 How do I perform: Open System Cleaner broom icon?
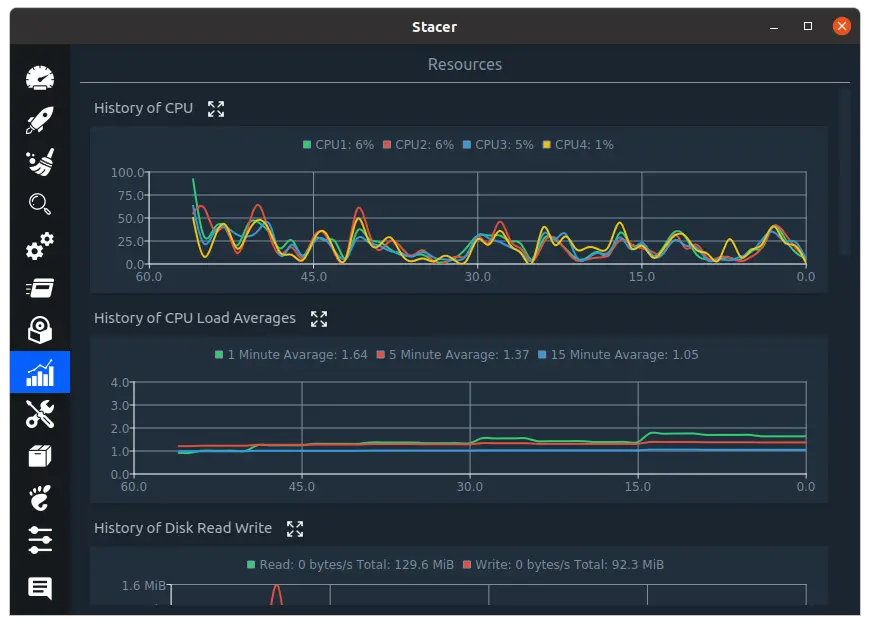point(40,162)
